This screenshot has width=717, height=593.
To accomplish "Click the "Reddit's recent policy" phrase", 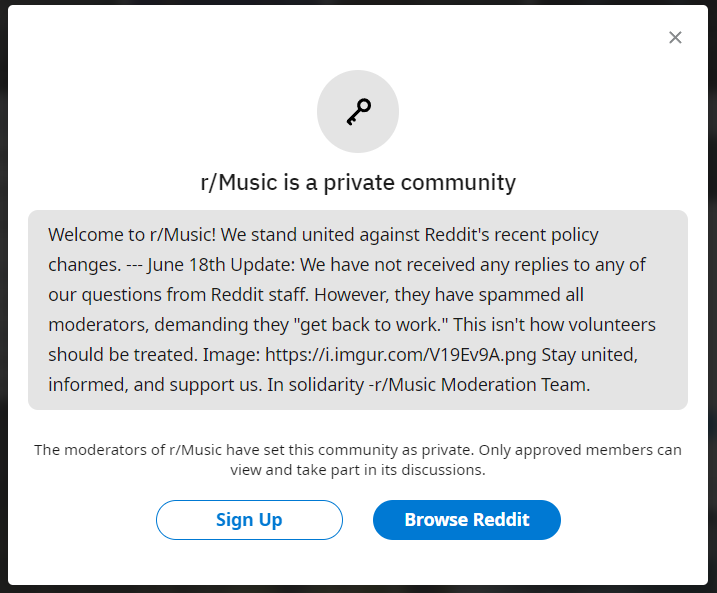I will coord(512,235).
